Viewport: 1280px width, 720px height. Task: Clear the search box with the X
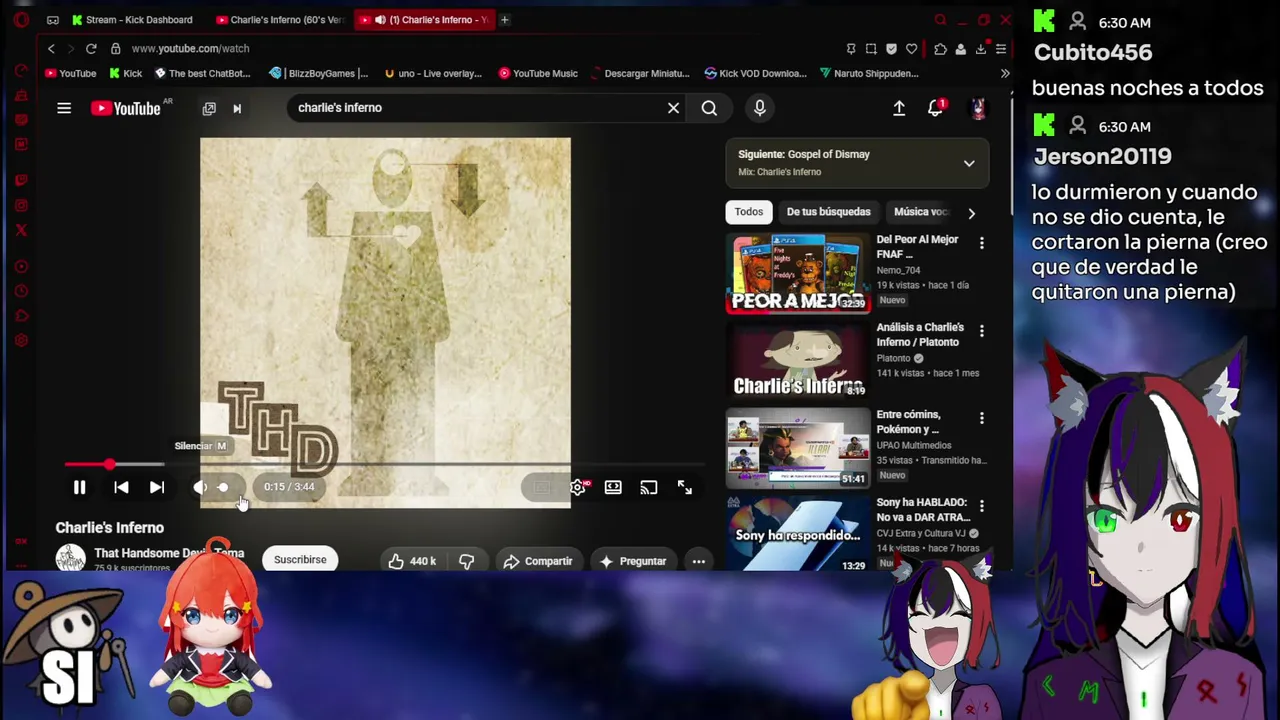[x=674, y=108]
